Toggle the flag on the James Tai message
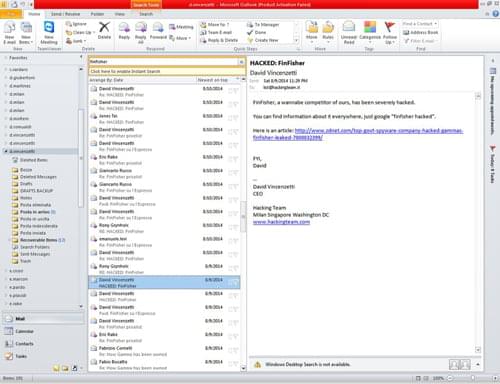500x384 pixels. click(x=234, y=119)
